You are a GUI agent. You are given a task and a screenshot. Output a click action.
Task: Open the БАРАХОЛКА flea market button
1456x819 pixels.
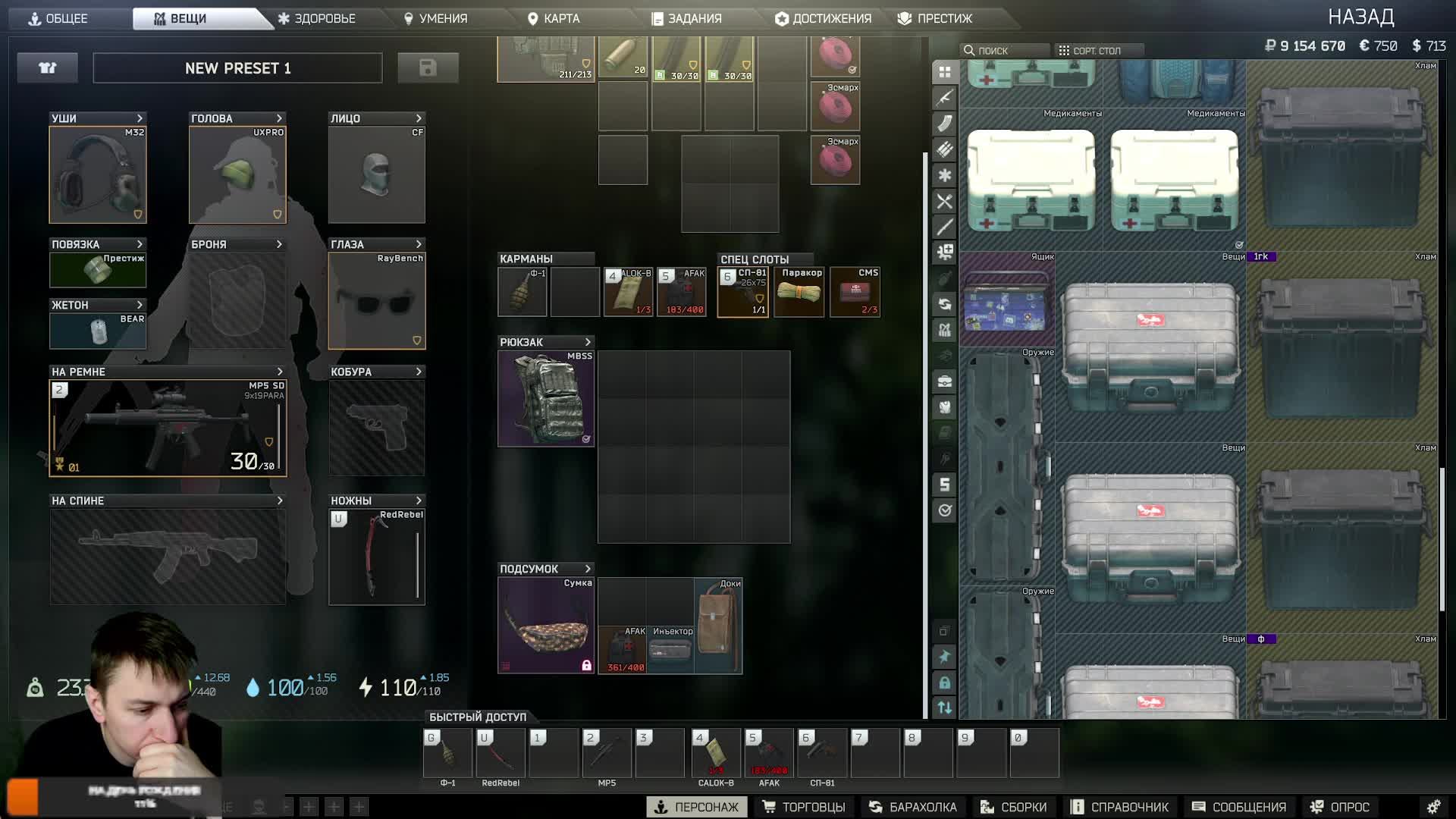click(913, 807)
